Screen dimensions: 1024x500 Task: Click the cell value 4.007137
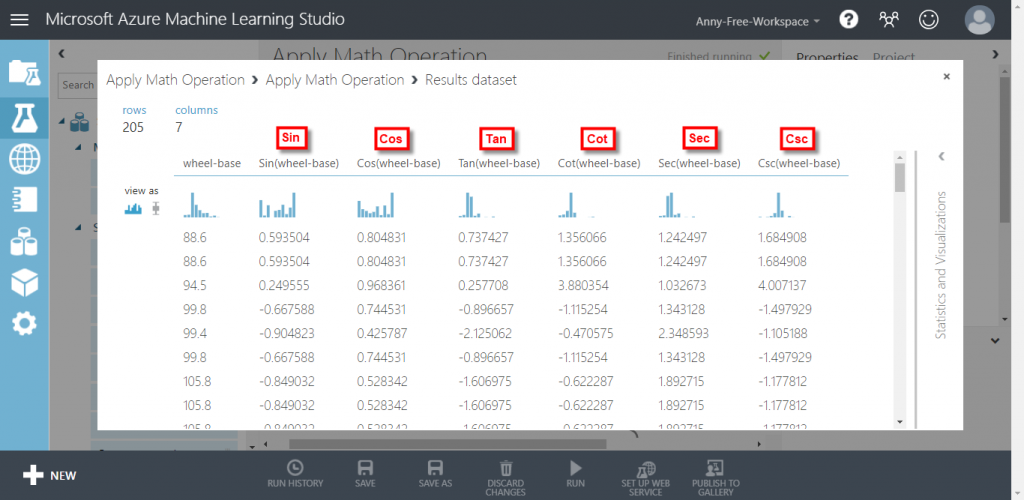point(782,285)
